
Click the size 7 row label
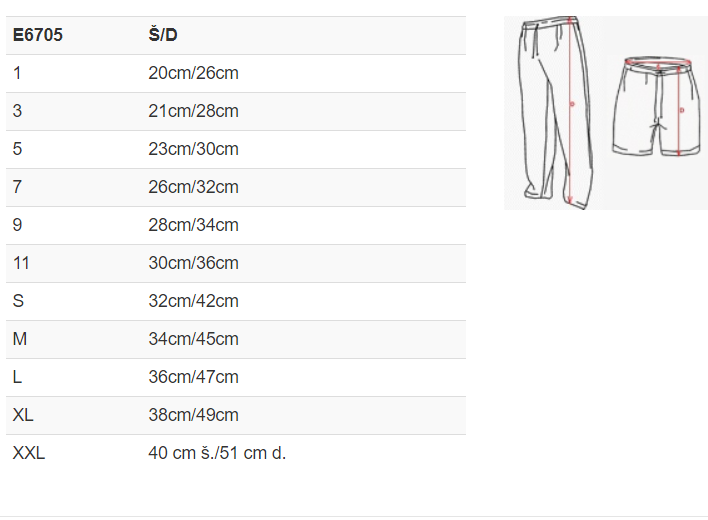point(18,187)
